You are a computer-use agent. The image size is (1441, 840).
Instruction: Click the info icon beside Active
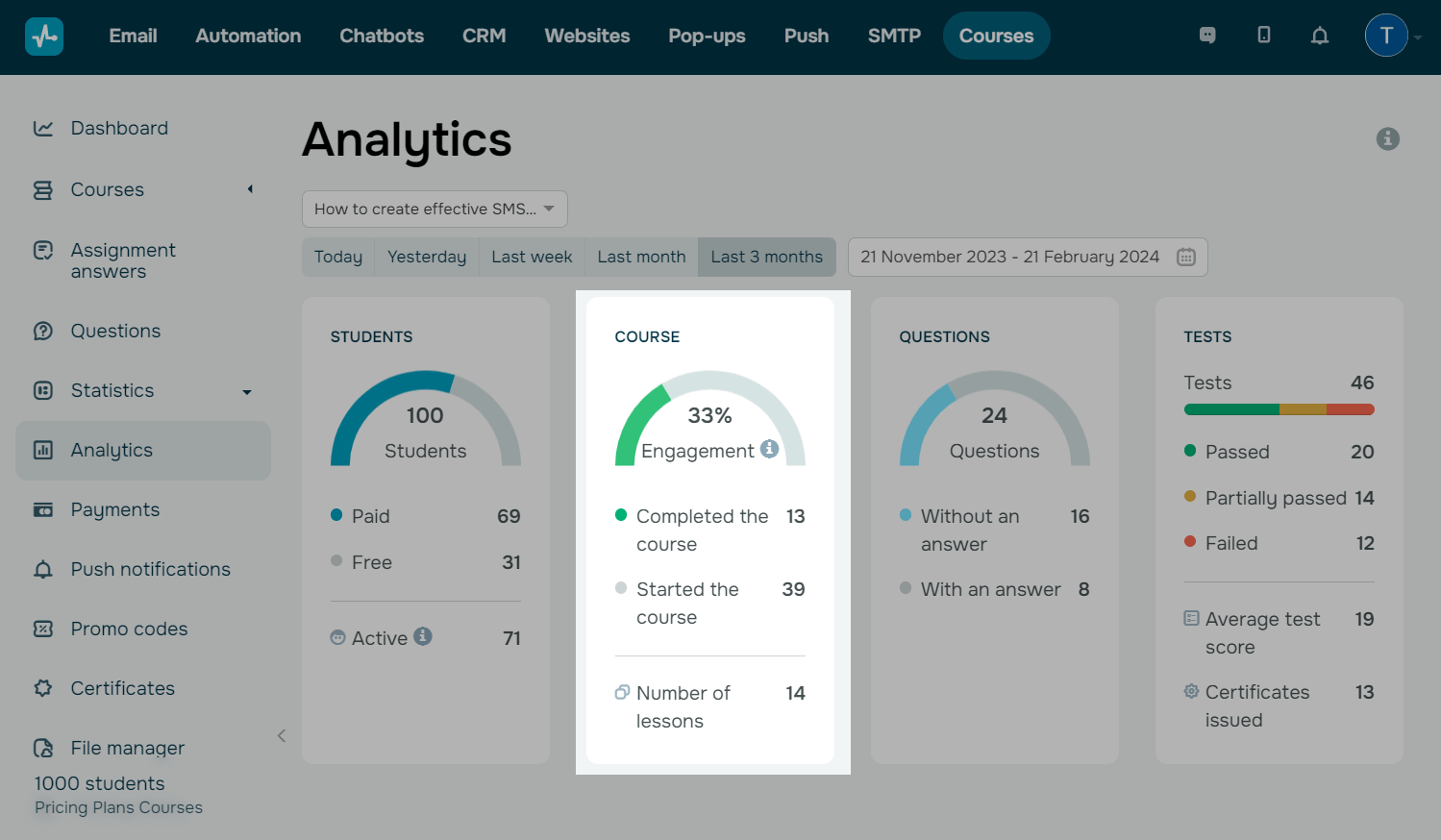coord(423,636)
